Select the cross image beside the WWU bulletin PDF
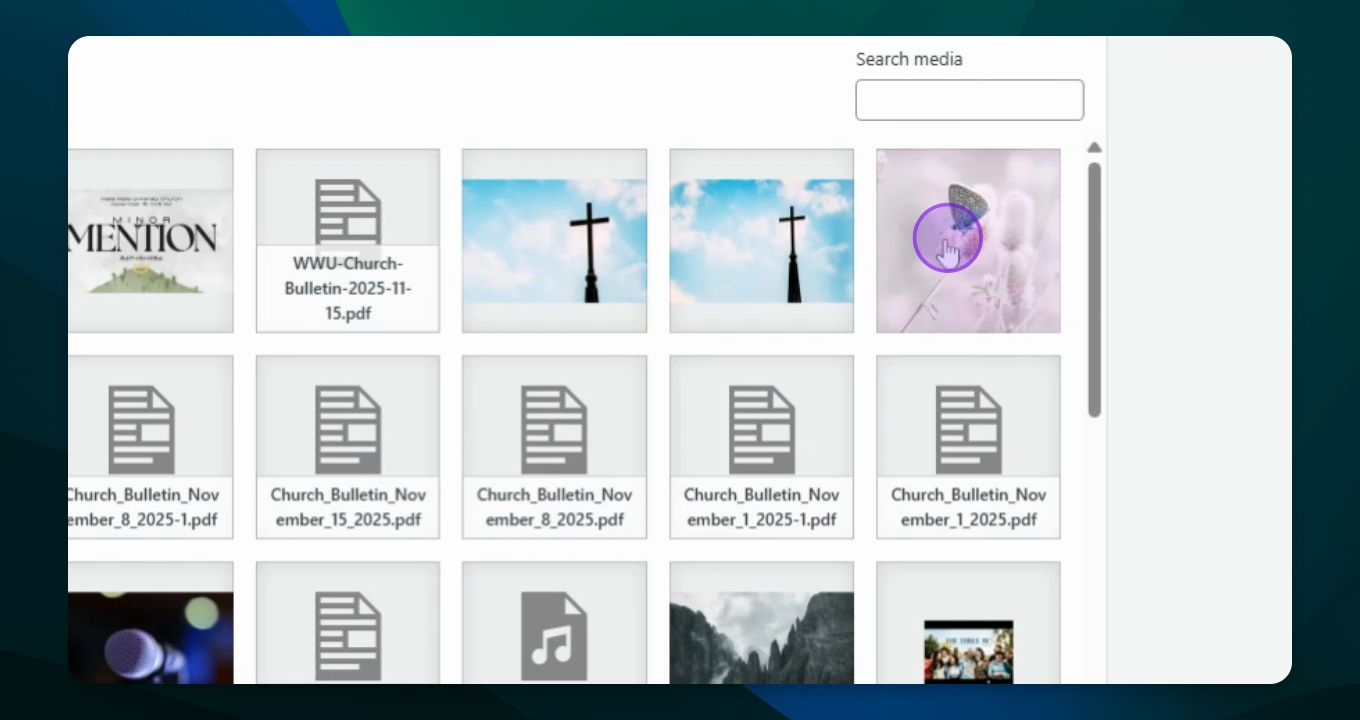The width and height of the screenshot is (1360, 720). coord(554,241)
